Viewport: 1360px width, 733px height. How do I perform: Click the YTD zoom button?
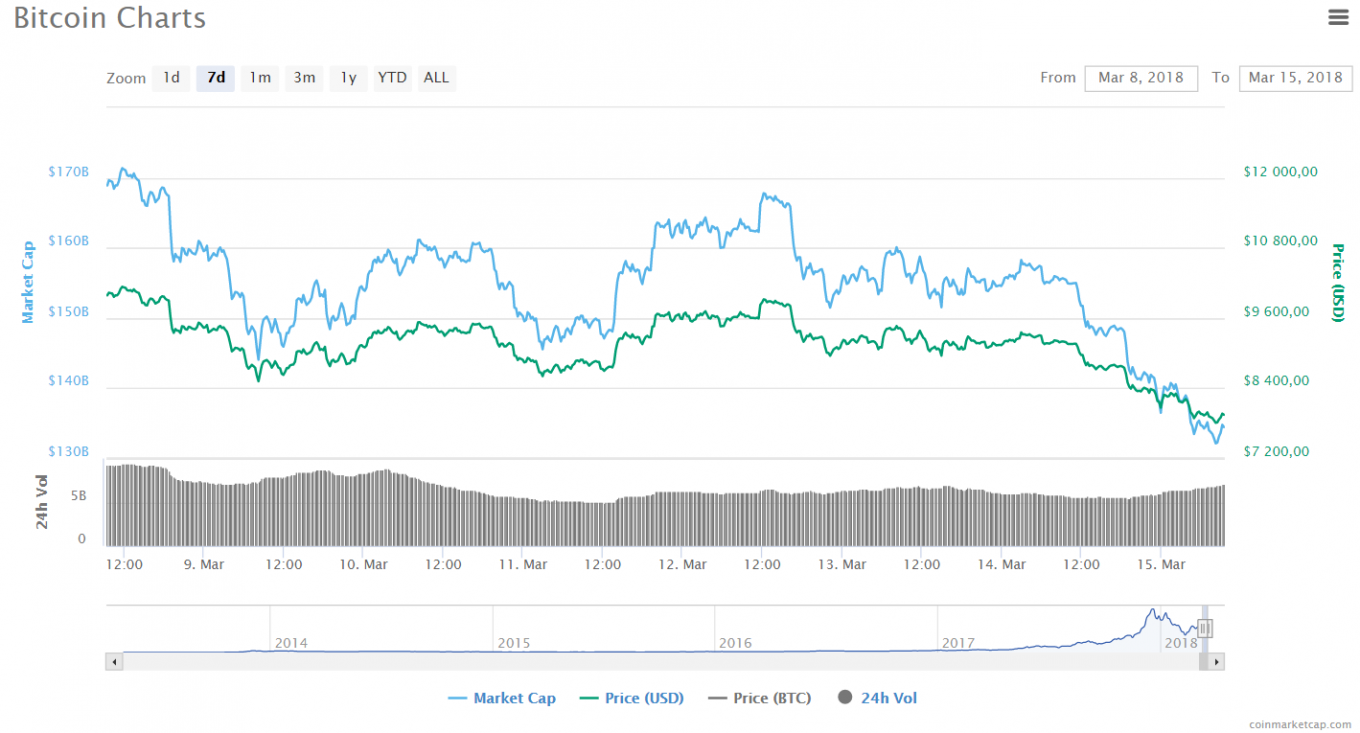[x=392, y=78]
